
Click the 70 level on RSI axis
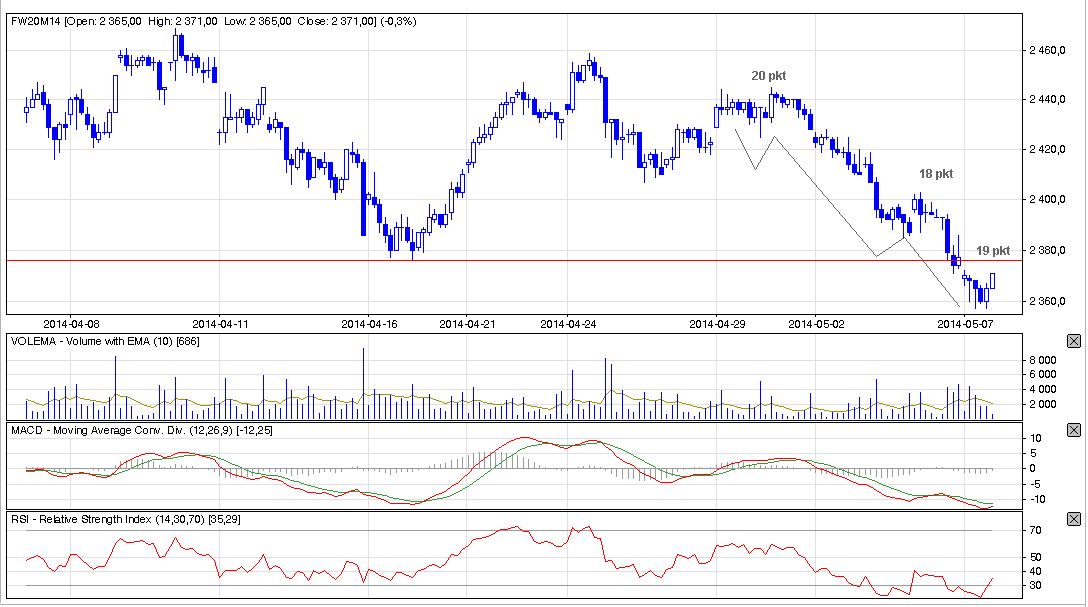1035,530
